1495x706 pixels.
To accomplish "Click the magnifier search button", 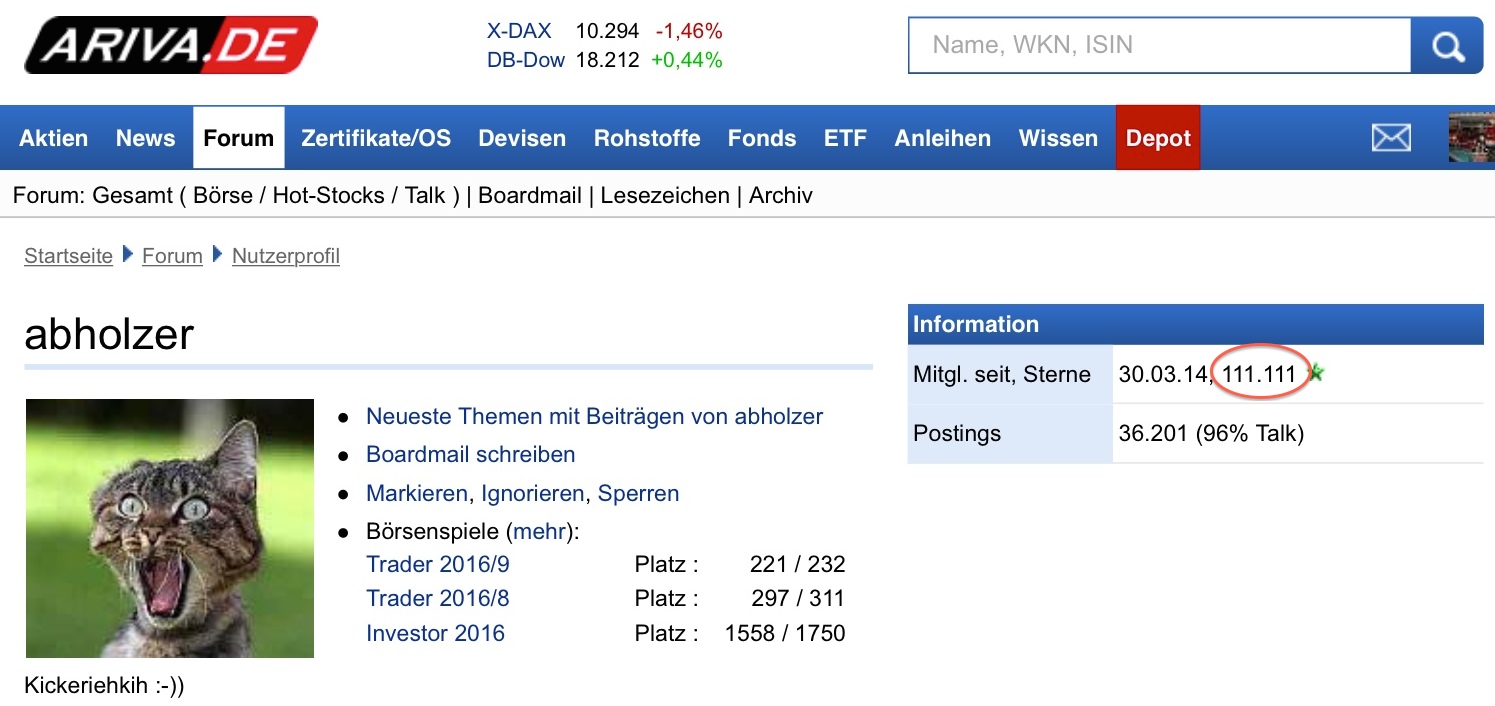I will click(1447, 45).
